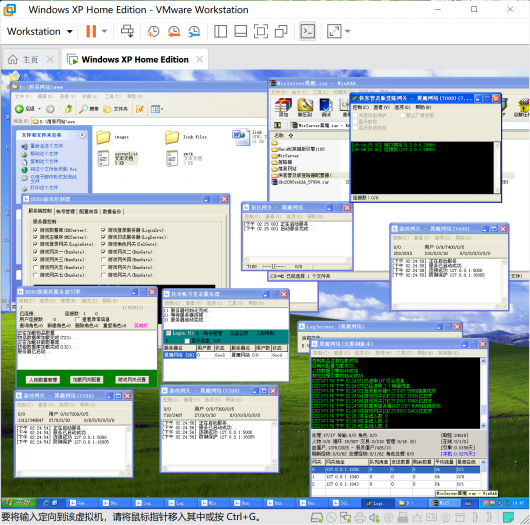Expand the stretch display dropdown arrow
530x525 pixels.
point(347,31)
